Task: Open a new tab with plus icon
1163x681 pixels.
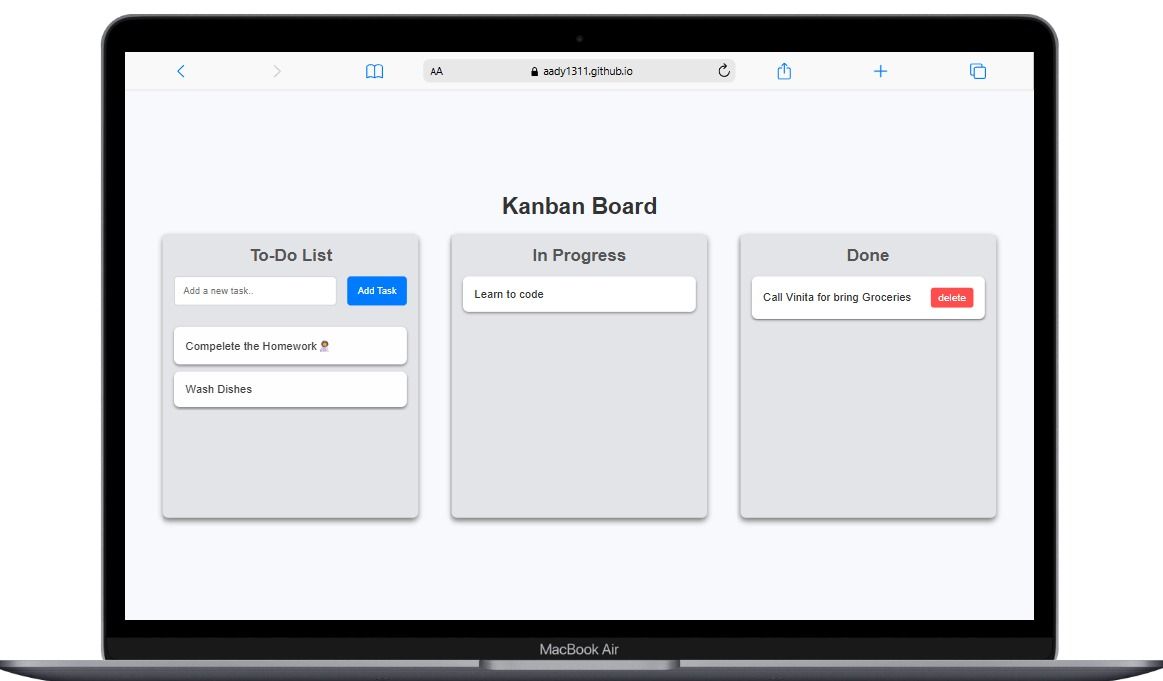Action: tap(880, 71)
